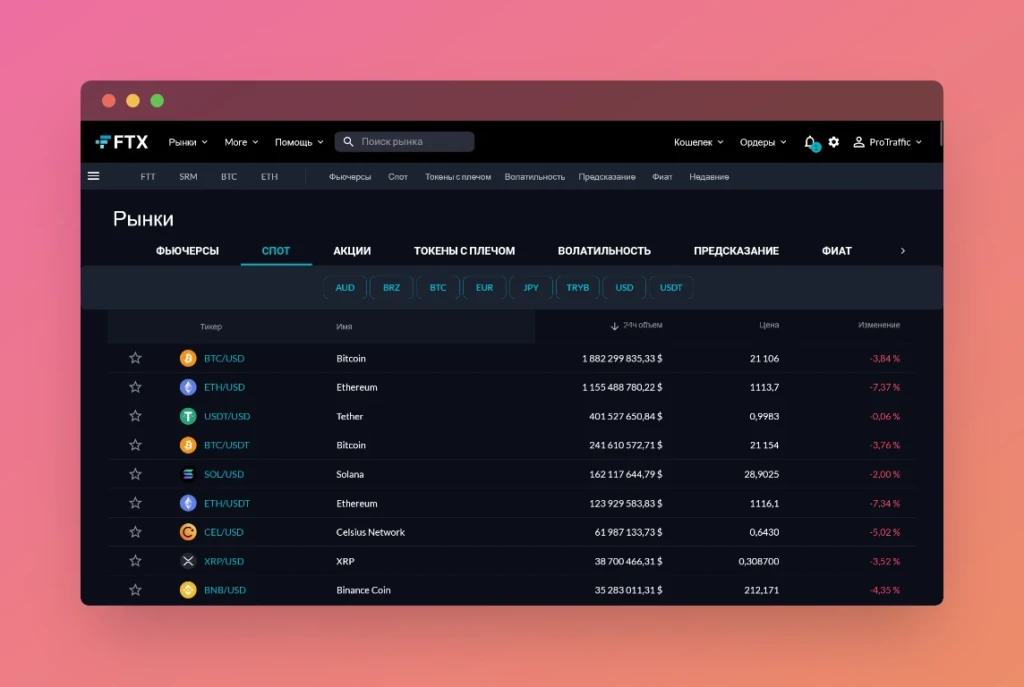
Task: Open the SOL/USD ticker link
Action: click(224, 474)
